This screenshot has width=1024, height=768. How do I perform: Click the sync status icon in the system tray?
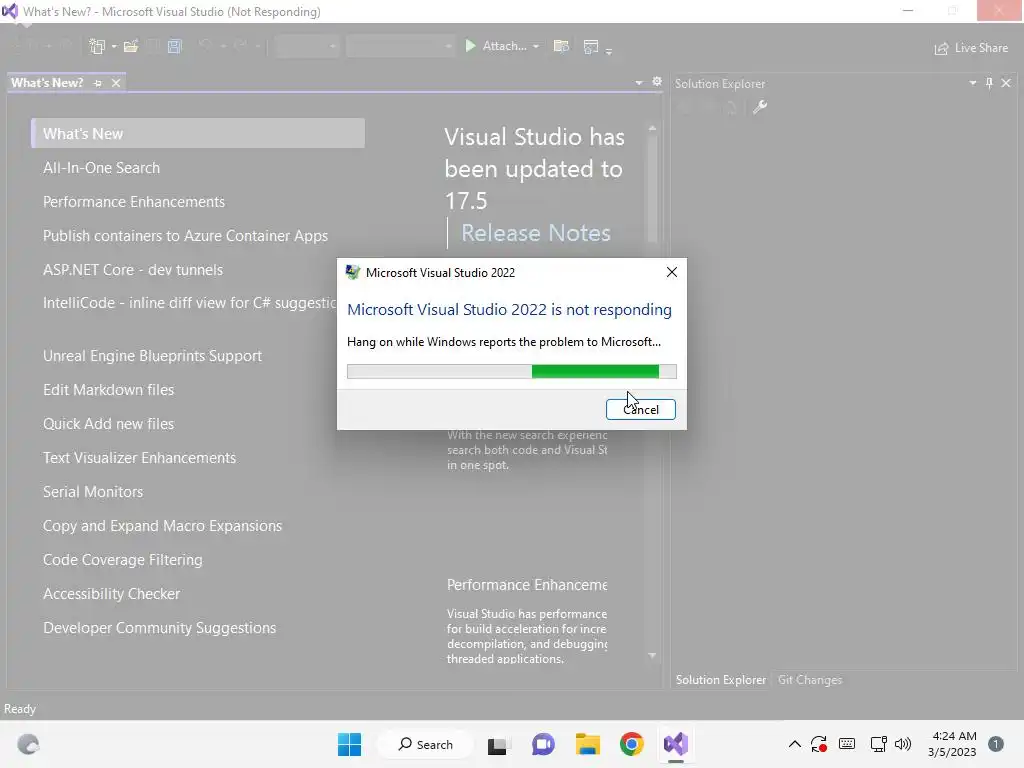(819, 744)
